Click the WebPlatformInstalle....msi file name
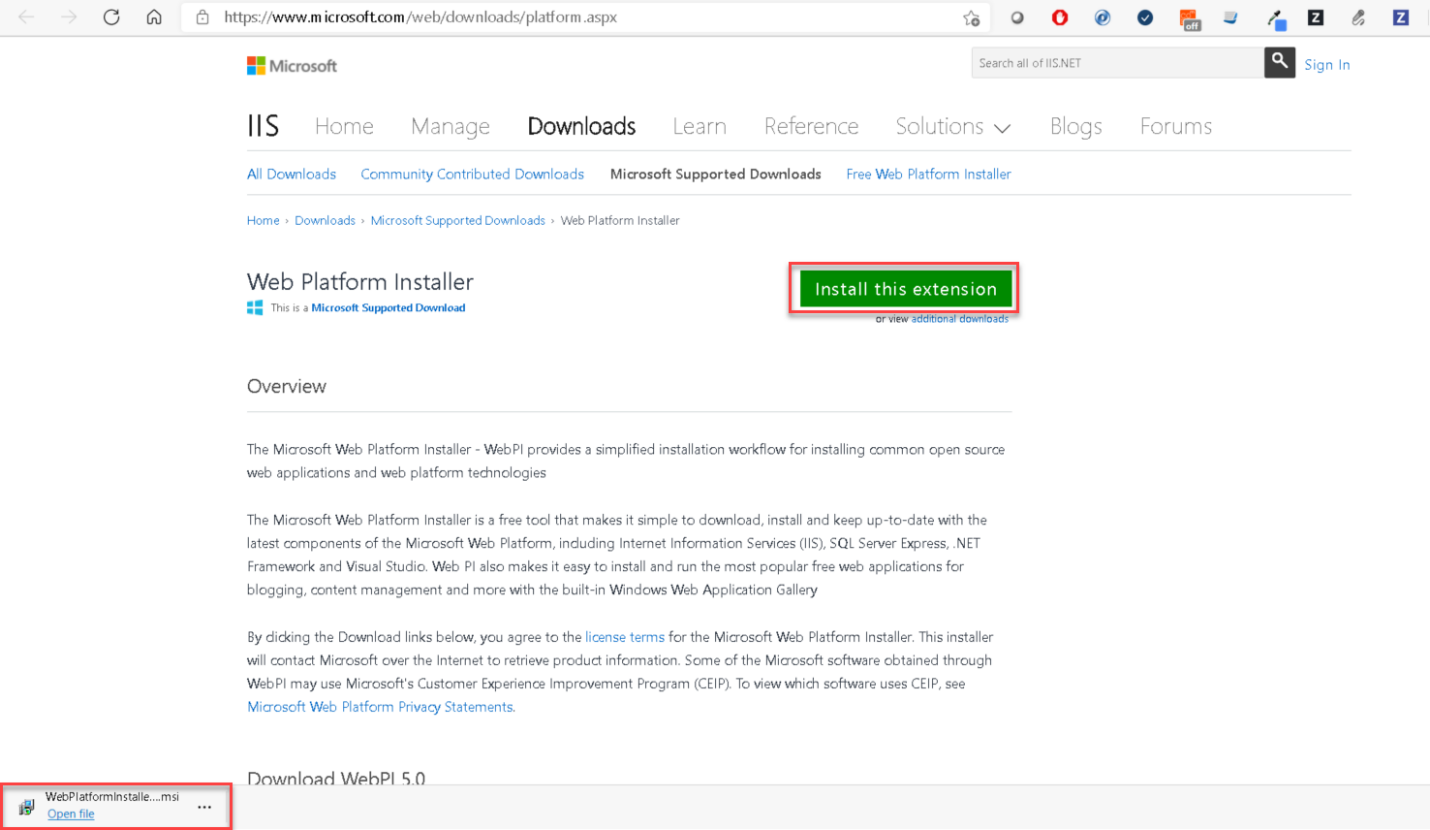 click(112, 797)
